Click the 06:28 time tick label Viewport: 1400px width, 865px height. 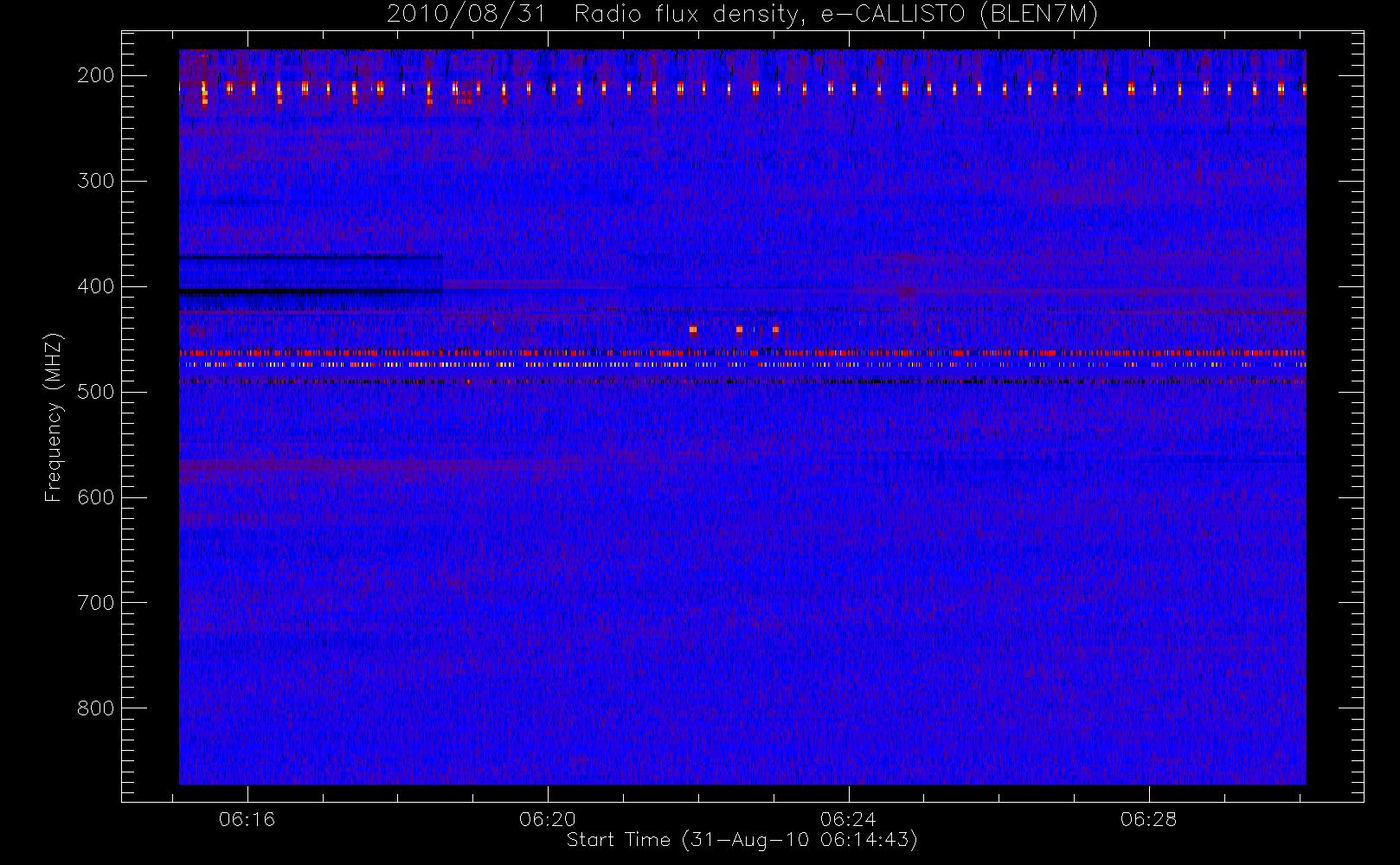1149,819
